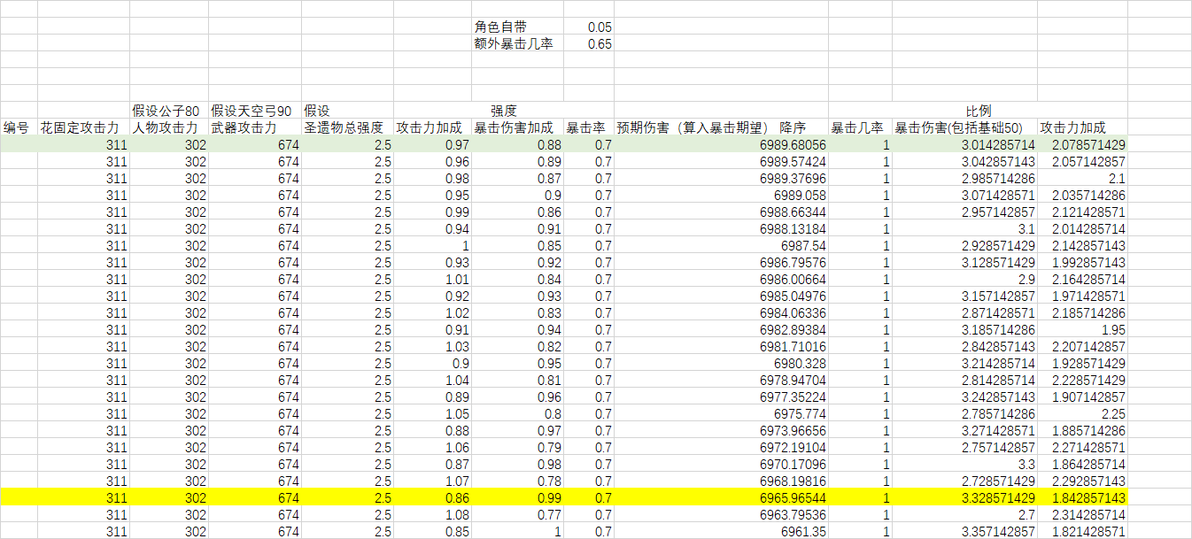The image size is (1192, 539).
Task: Select the cell 6986.00664
Action: [x=721, y=278]
